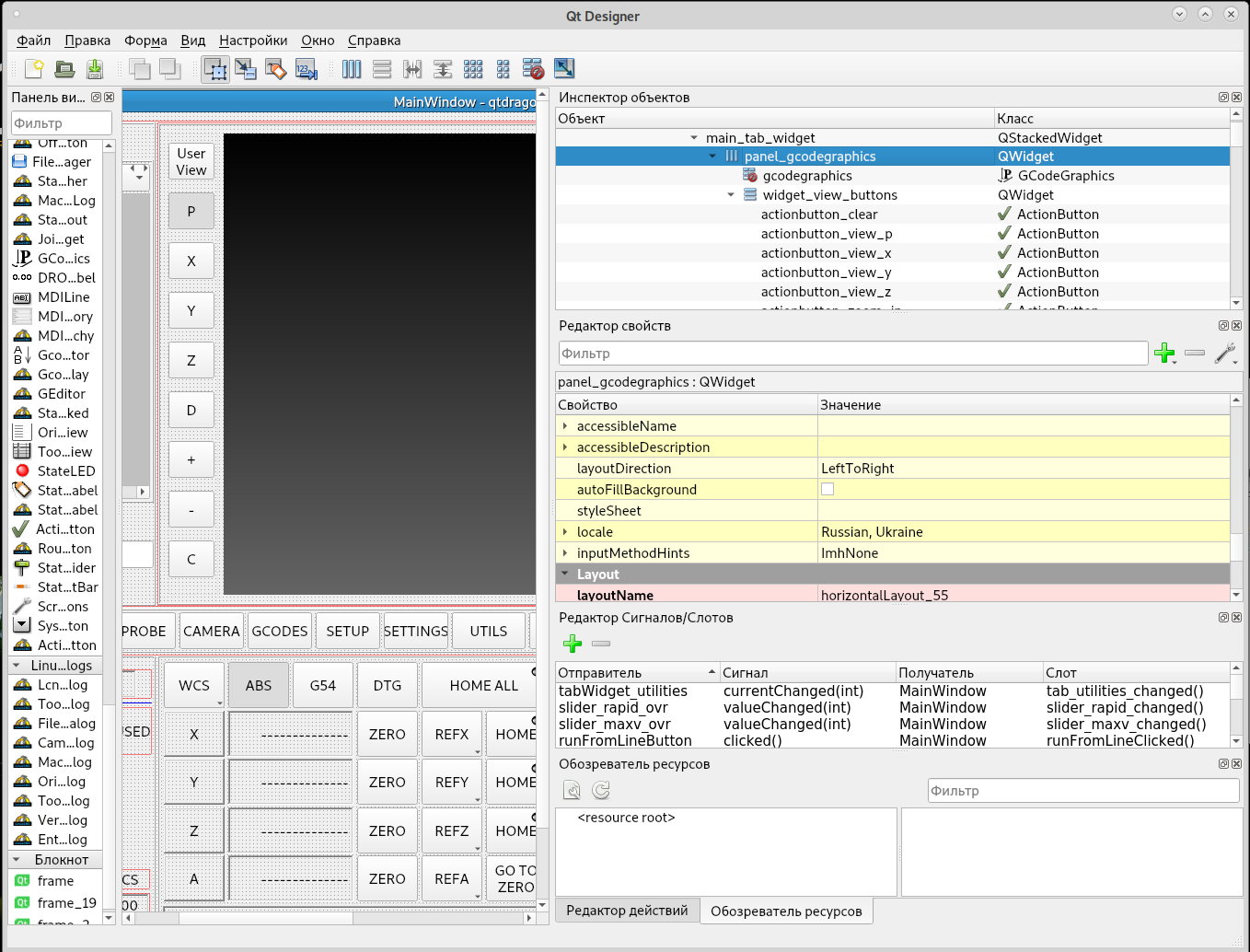This screenshot has width=1250, height=952.
Task: Delete selected connection in Signals/Slots editor
Action: [601, 644]
